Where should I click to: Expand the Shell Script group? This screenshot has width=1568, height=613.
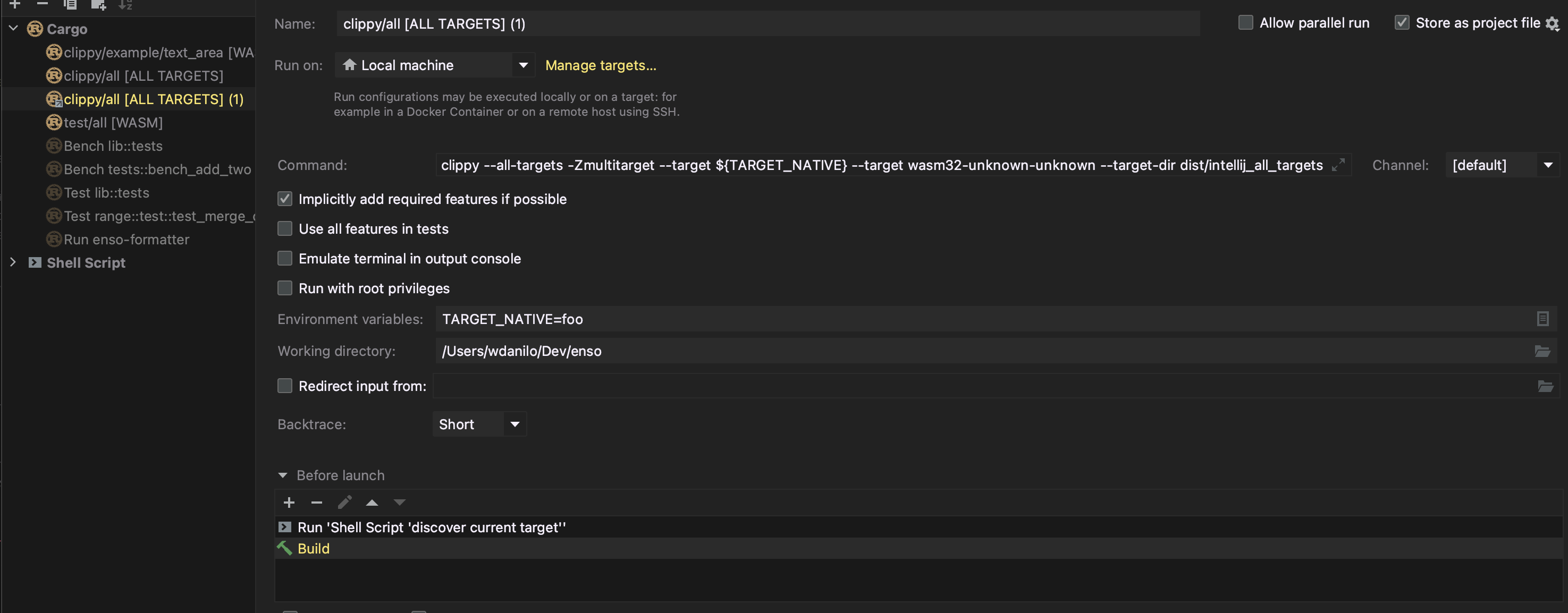coord(13,262)
